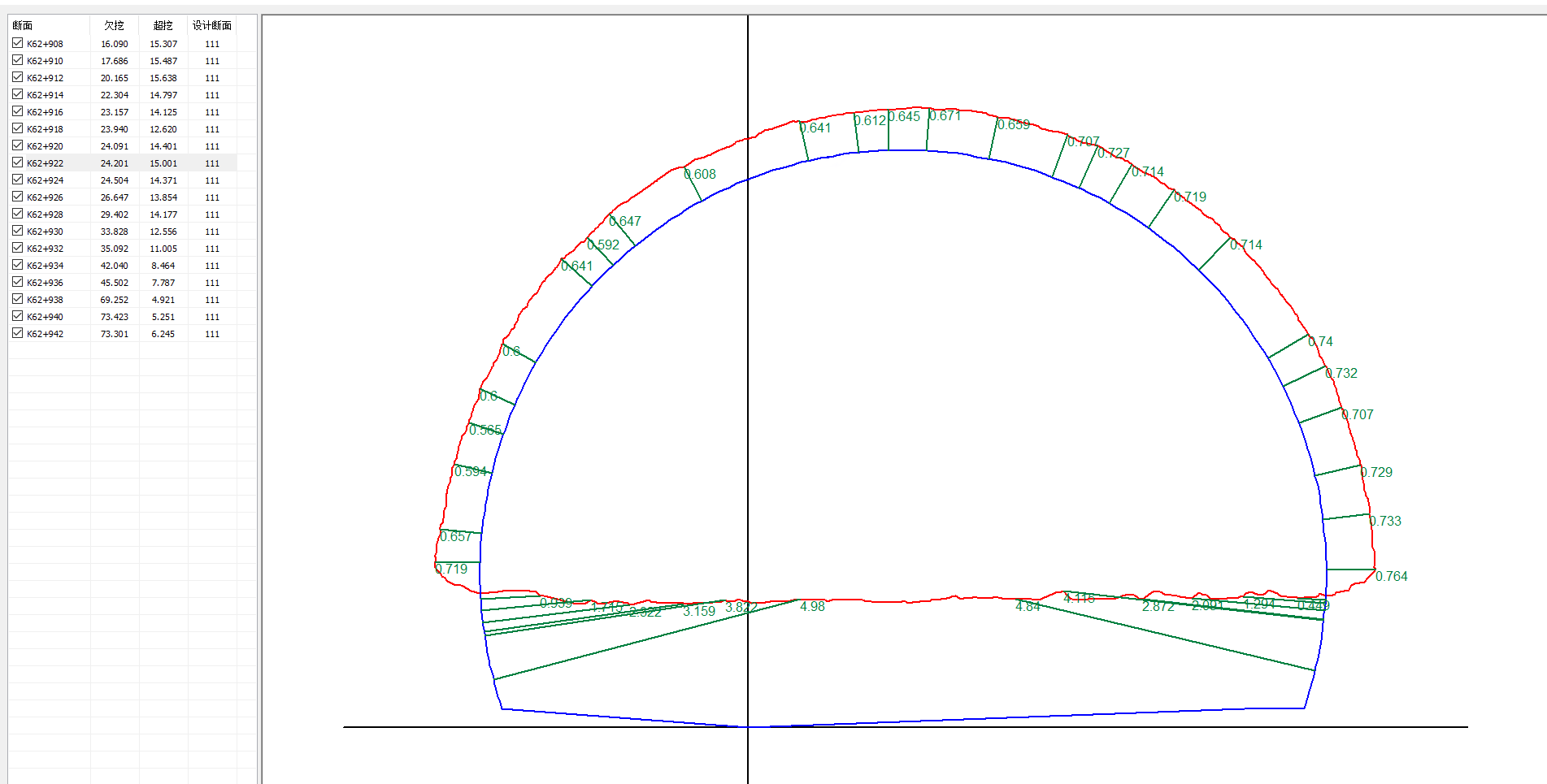Click the 0.764 measurement label on the drawing
The height and width of the screenshot is (784, 1547).
[x=1391, y=576]
